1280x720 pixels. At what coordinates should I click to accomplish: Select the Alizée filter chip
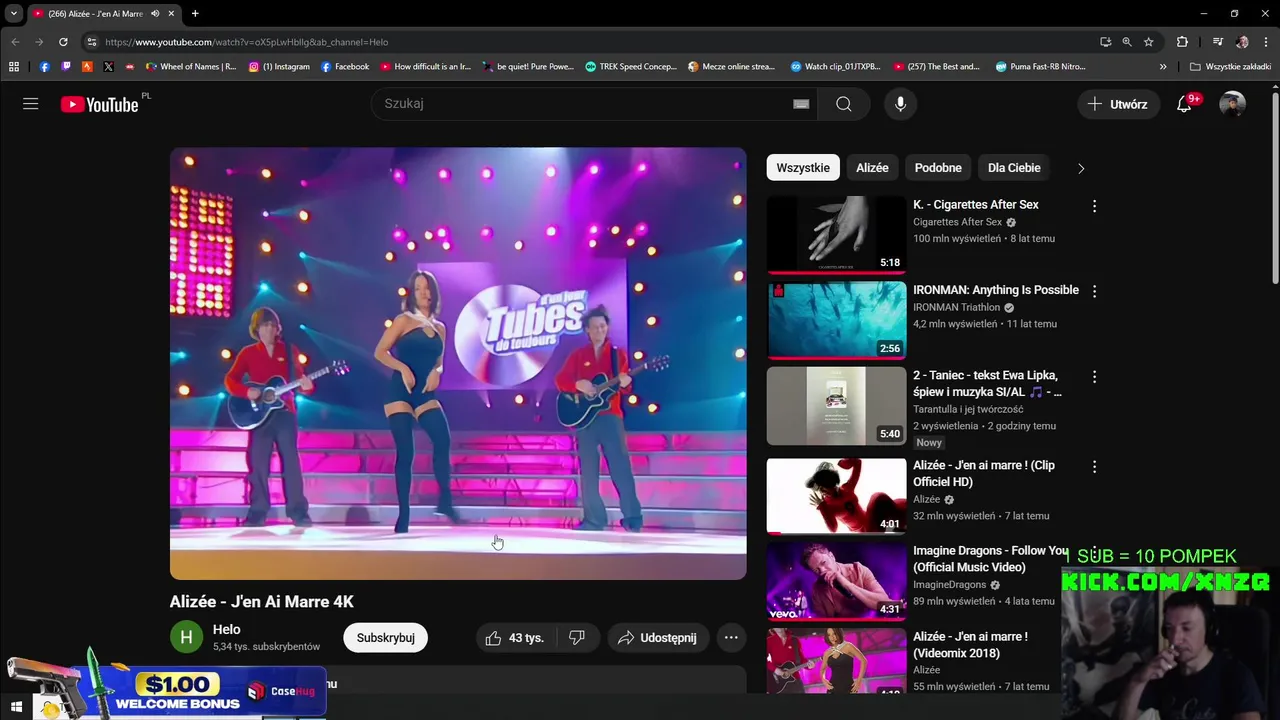872,168
